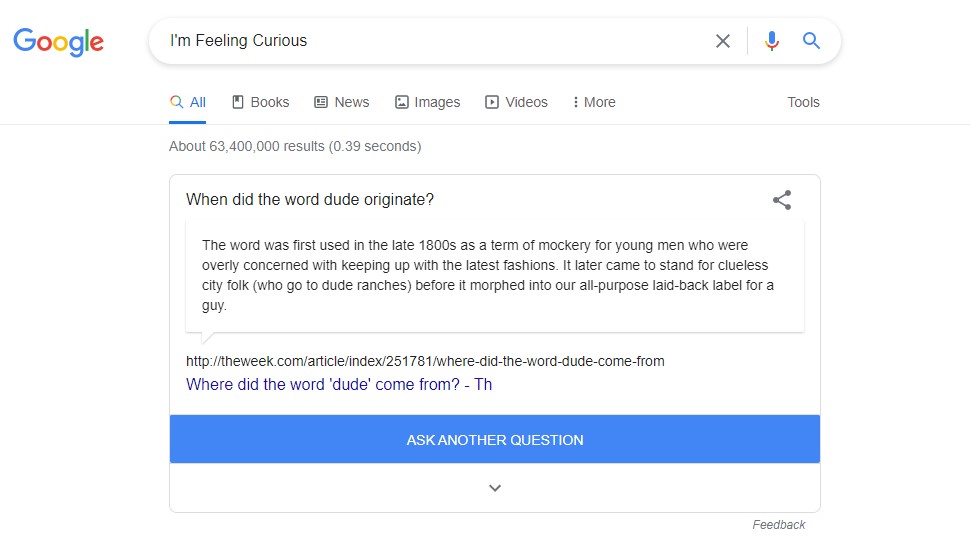Click the Images tab icon
970x549 pixels.
[x=401, y=102]
